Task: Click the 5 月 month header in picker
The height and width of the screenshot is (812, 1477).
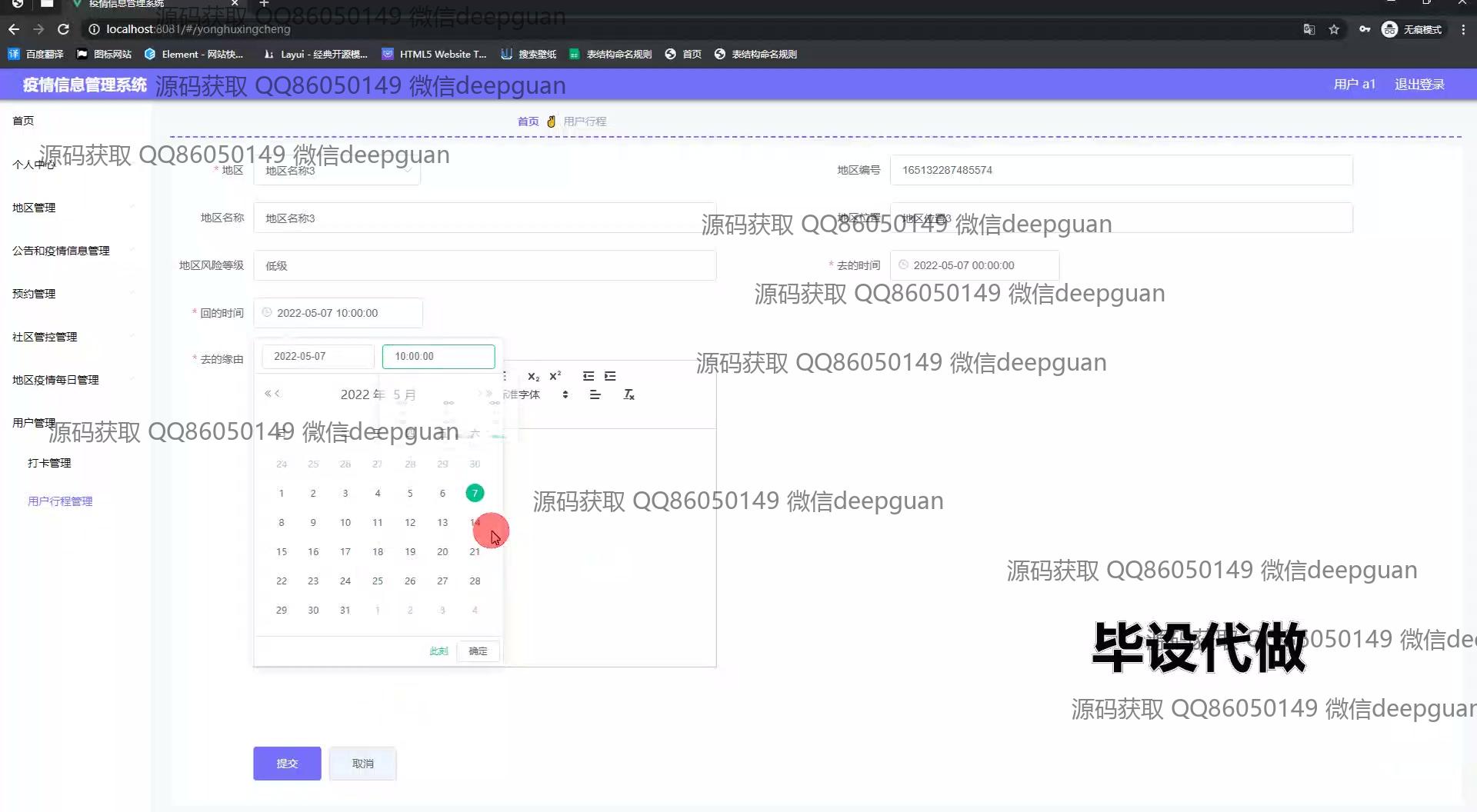Action: [x=405, y=394]
